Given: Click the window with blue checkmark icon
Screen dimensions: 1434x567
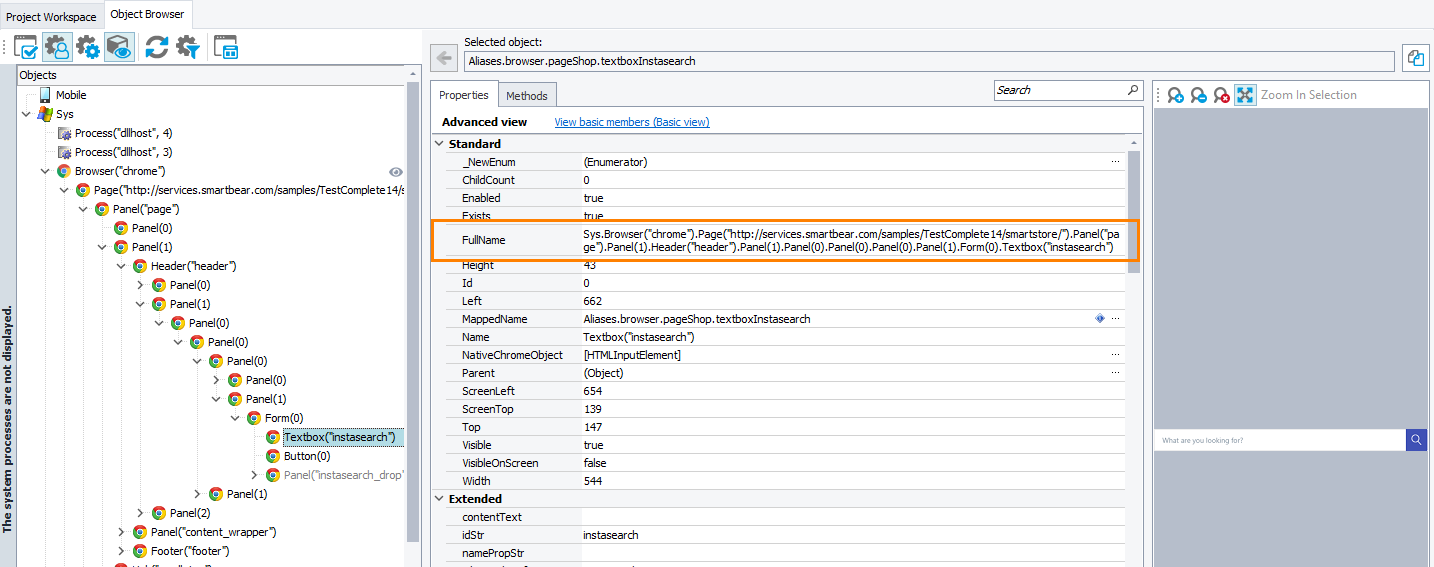Looking at the screenshot, I should [25, 47].
